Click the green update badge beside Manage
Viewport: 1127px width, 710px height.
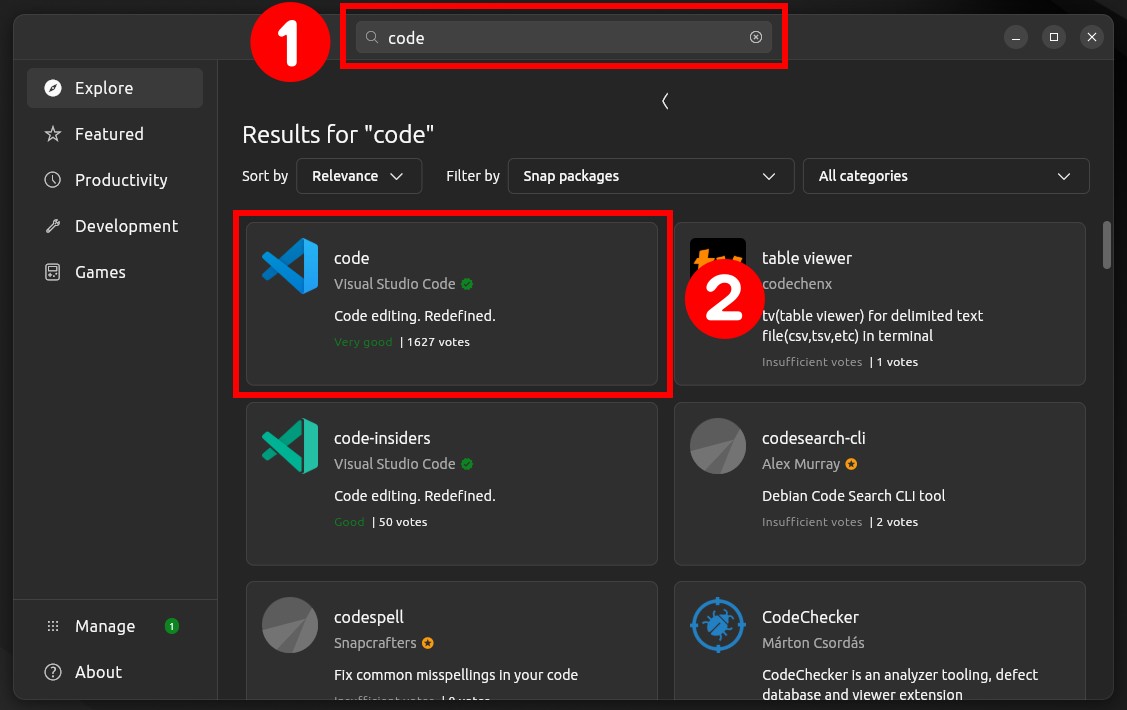[x=172, y=626]
